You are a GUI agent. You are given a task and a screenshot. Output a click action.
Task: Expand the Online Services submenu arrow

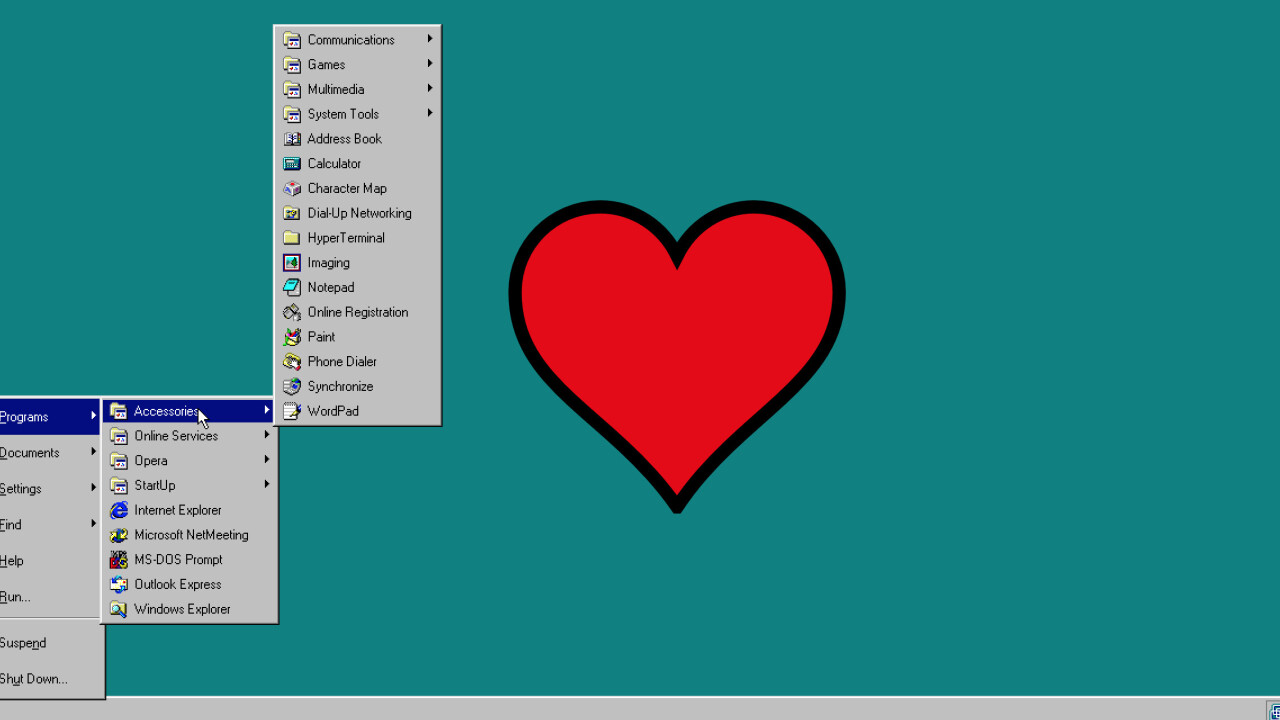pos(267,435)
